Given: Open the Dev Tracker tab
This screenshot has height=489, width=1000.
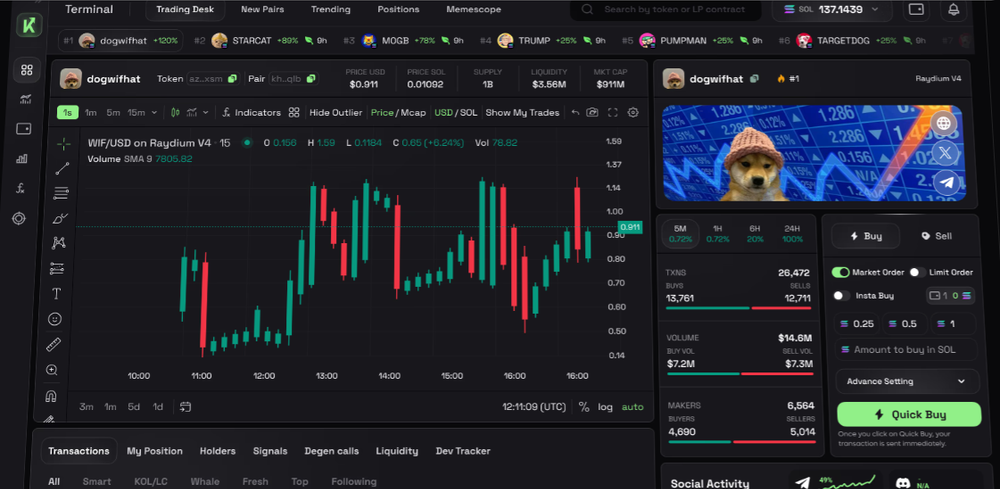Looking at the screenshot, I should 463,451.
